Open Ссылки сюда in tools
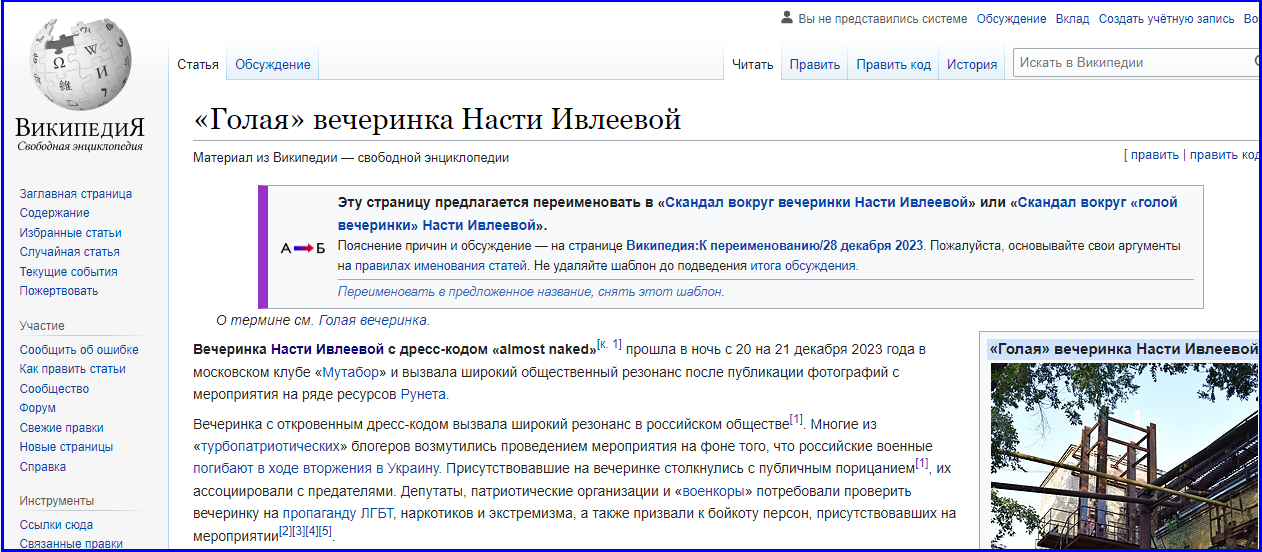Screen dimensions: 1262x552 coord(57,525)
